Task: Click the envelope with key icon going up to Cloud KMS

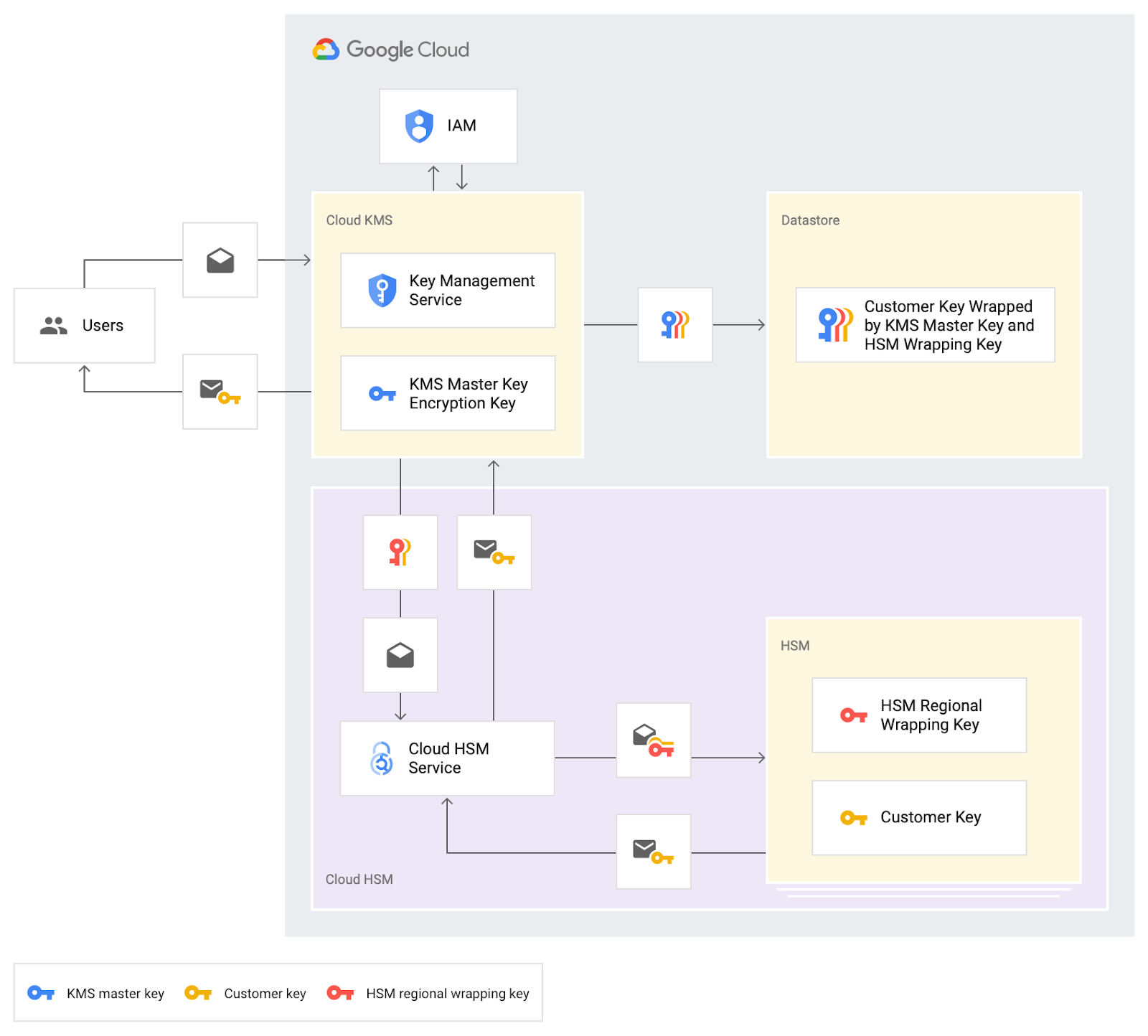Action: pos(494,552)
